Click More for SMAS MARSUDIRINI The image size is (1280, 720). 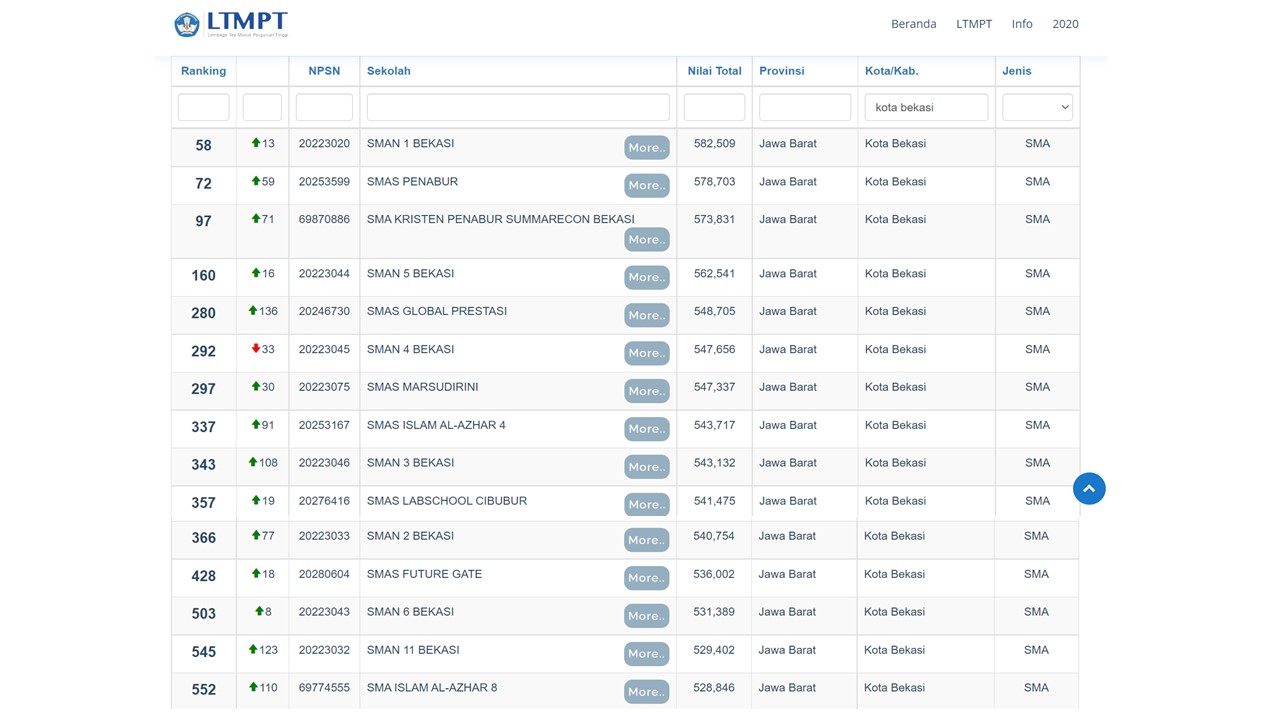point(647,392)
